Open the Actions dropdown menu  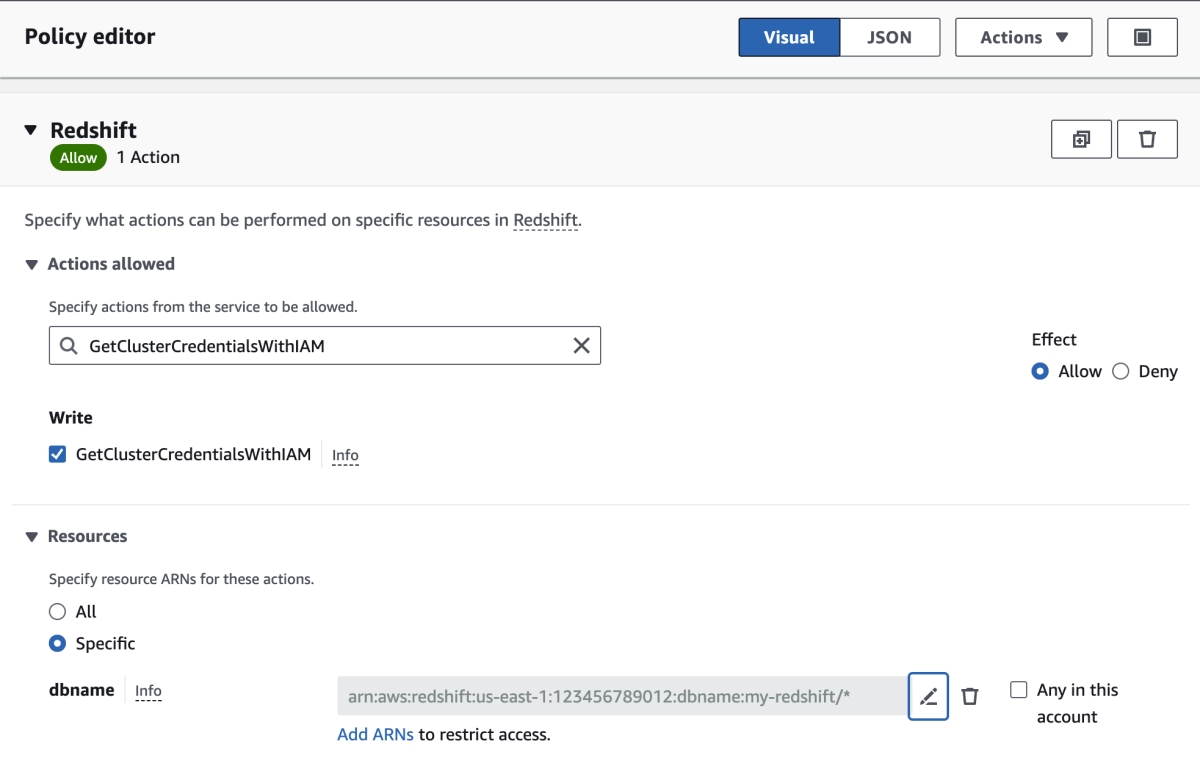1023,37
